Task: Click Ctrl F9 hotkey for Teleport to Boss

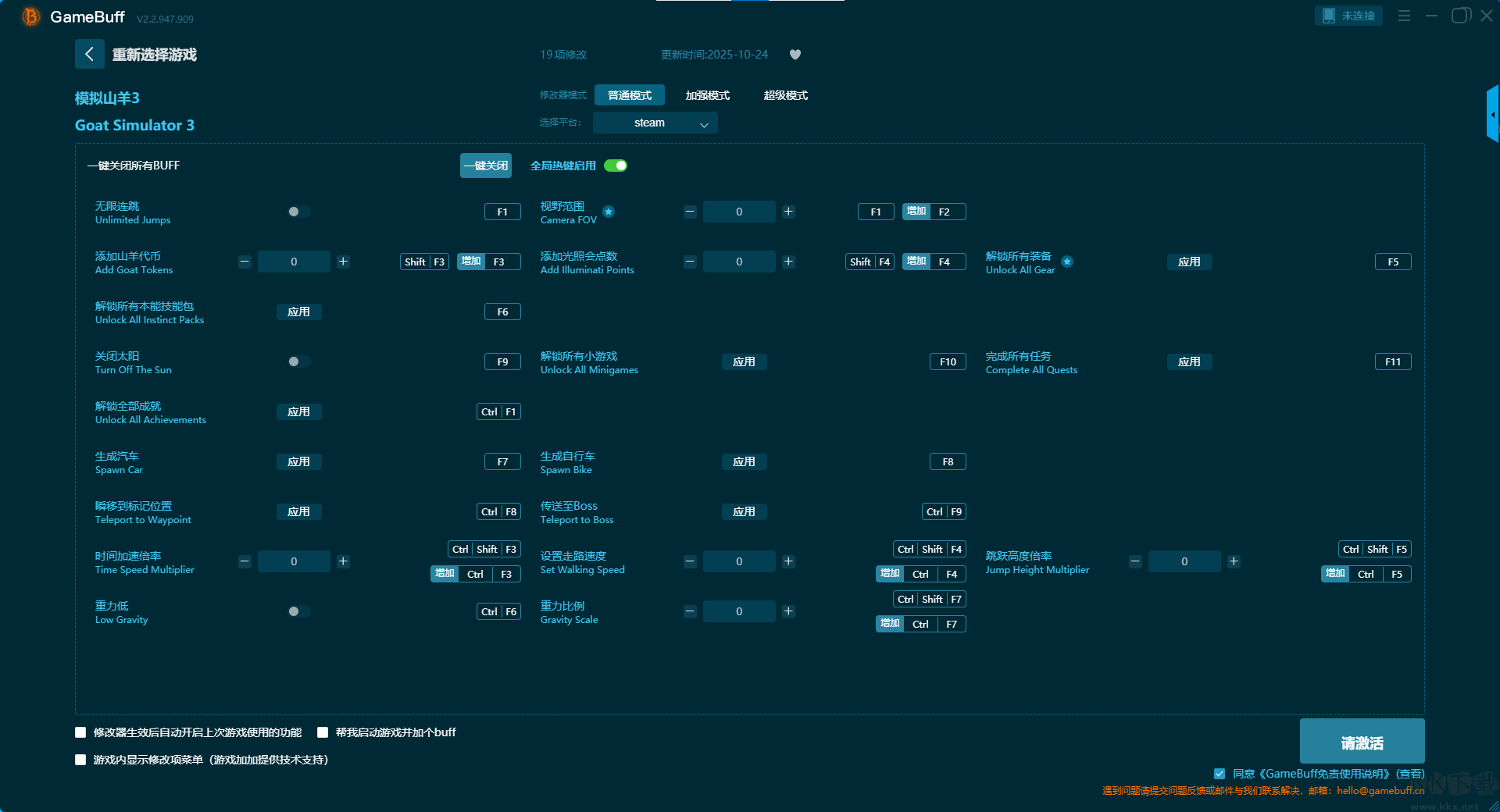Action: tap(944, 511)
